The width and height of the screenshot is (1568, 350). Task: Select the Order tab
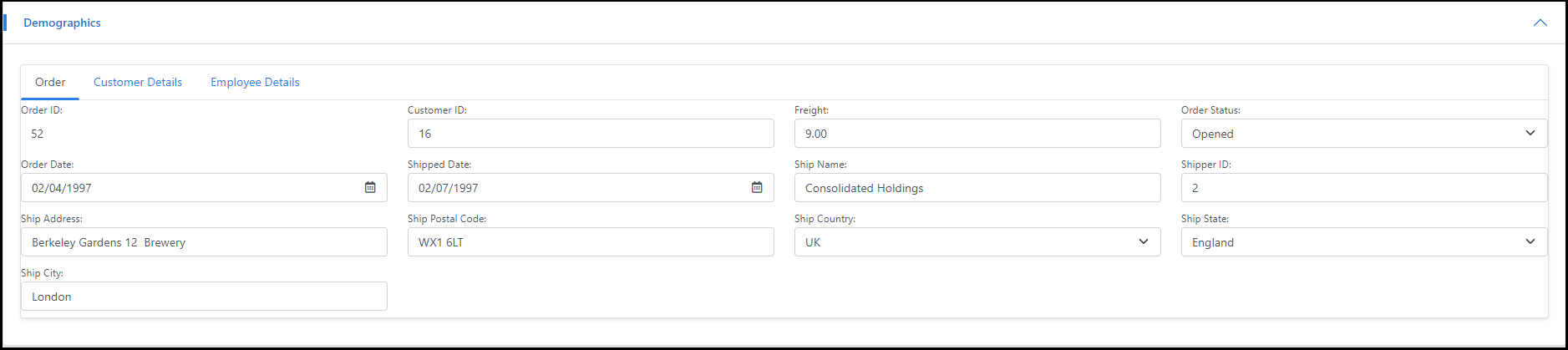click(50, 82)
